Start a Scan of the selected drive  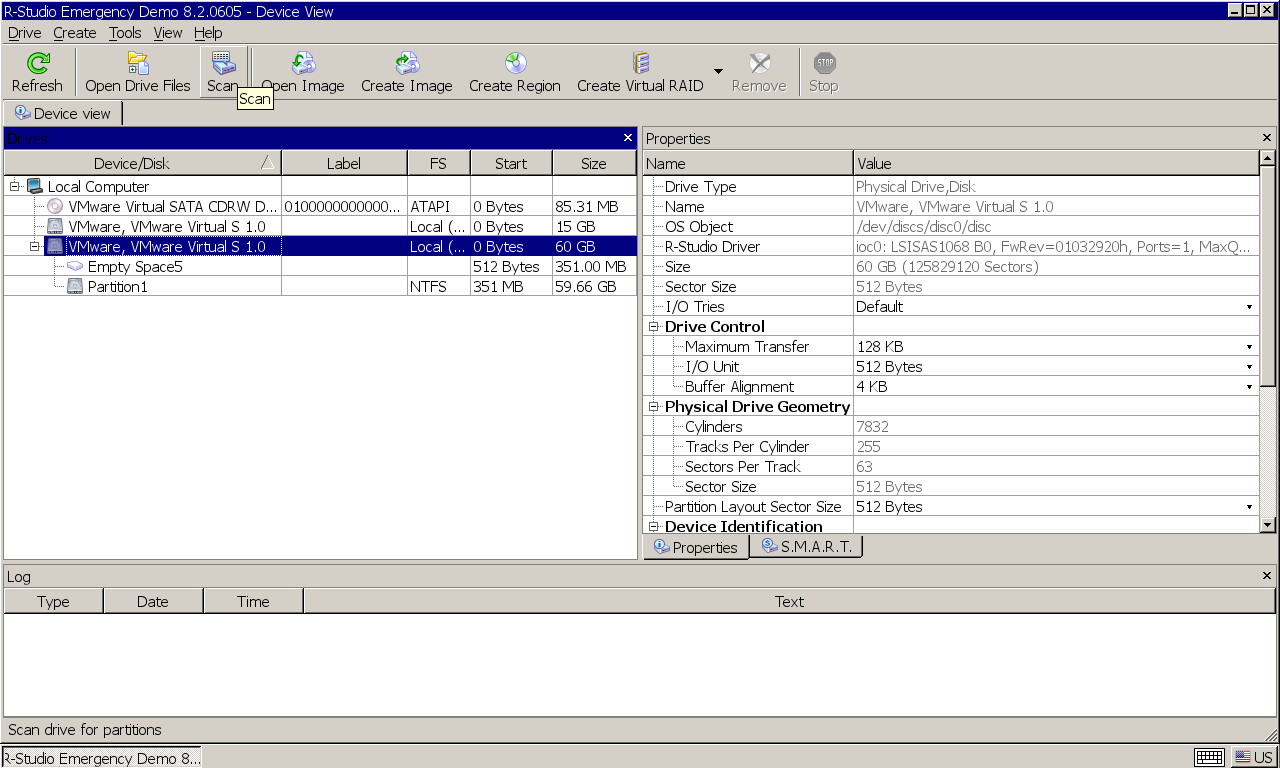(x=222, y=63)
